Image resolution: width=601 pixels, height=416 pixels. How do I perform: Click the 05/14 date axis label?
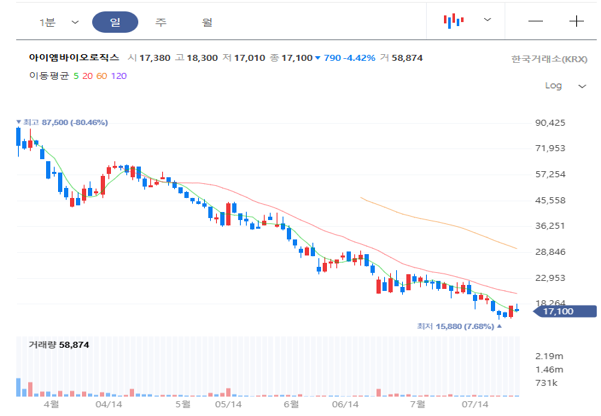[228, 404]
